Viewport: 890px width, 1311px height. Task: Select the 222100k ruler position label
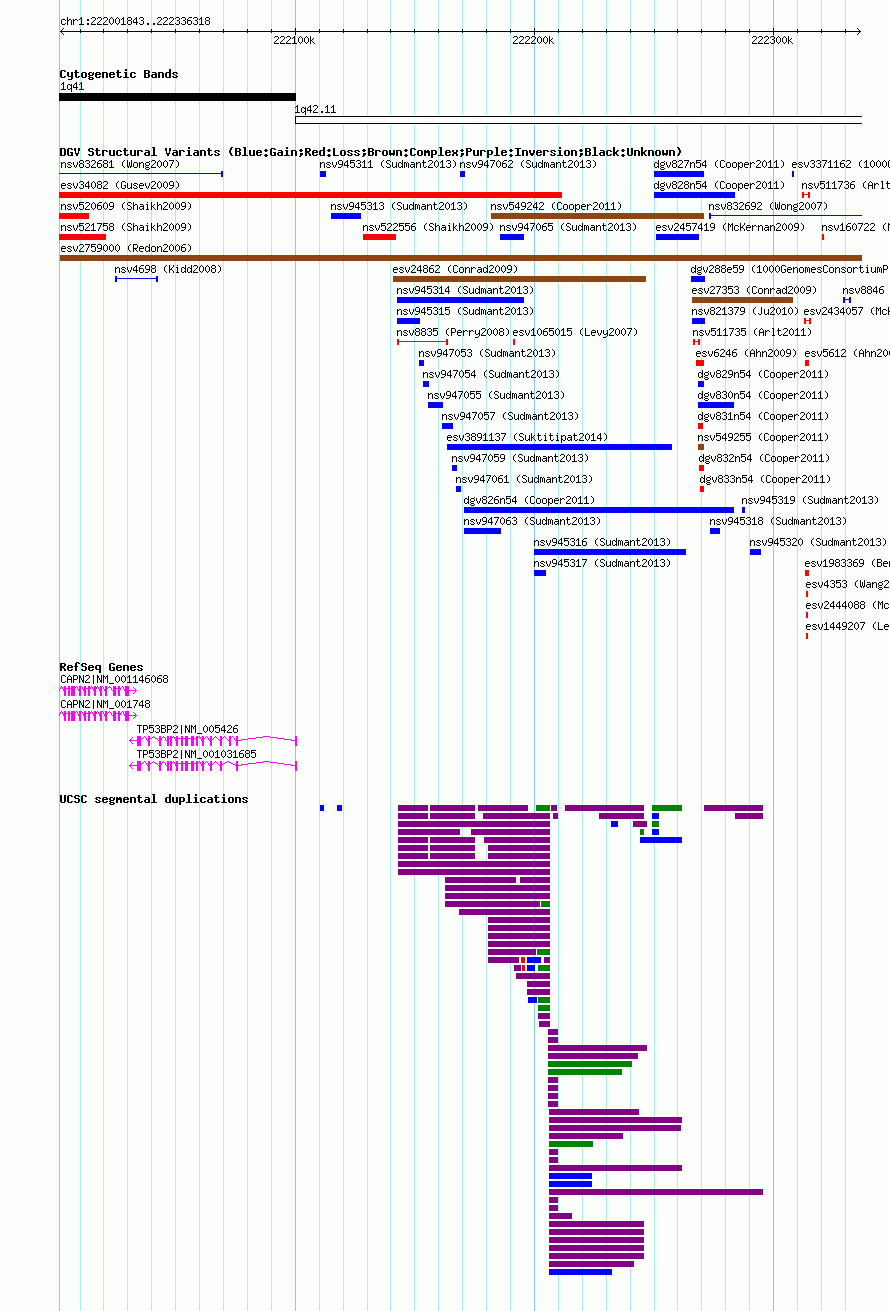[x=294, y=41]
